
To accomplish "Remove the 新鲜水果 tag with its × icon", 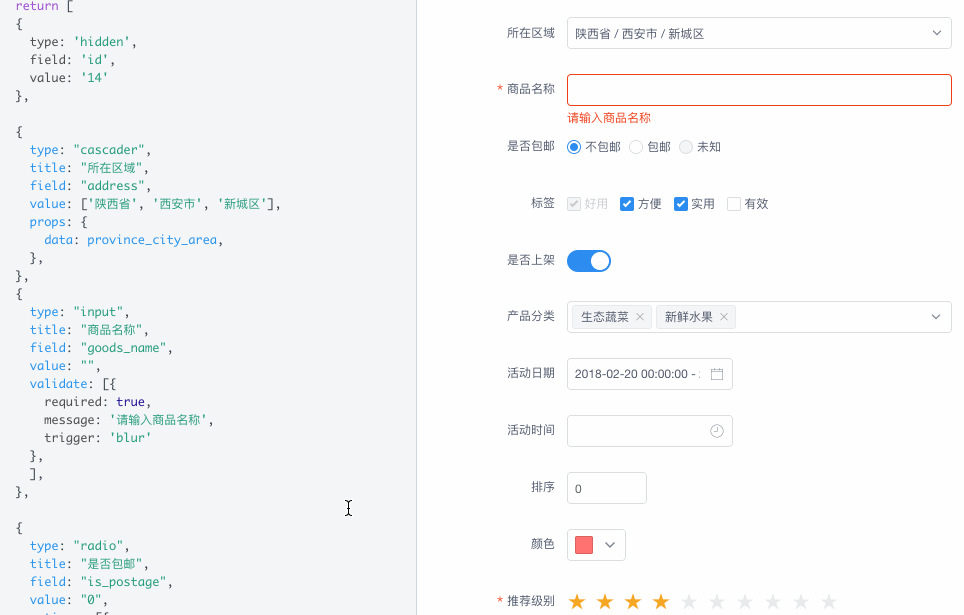I will pyautogui.click(x=723, y=315).
